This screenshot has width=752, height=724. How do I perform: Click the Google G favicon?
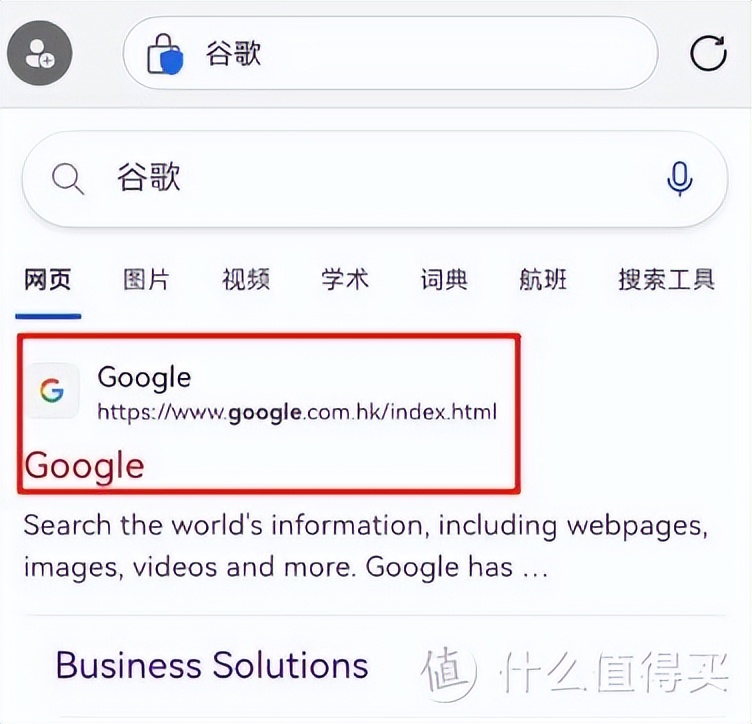(52, 390)
